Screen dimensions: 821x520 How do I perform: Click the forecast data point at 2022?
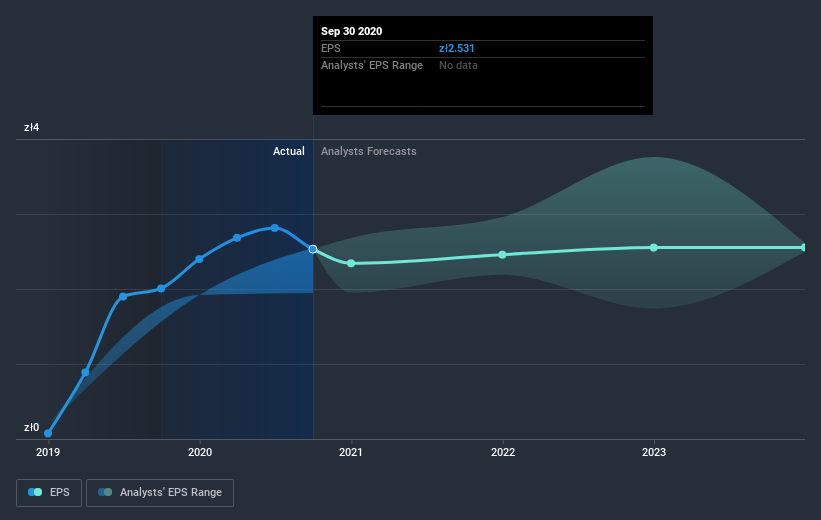pyautogui.click(x=502, y=255)
